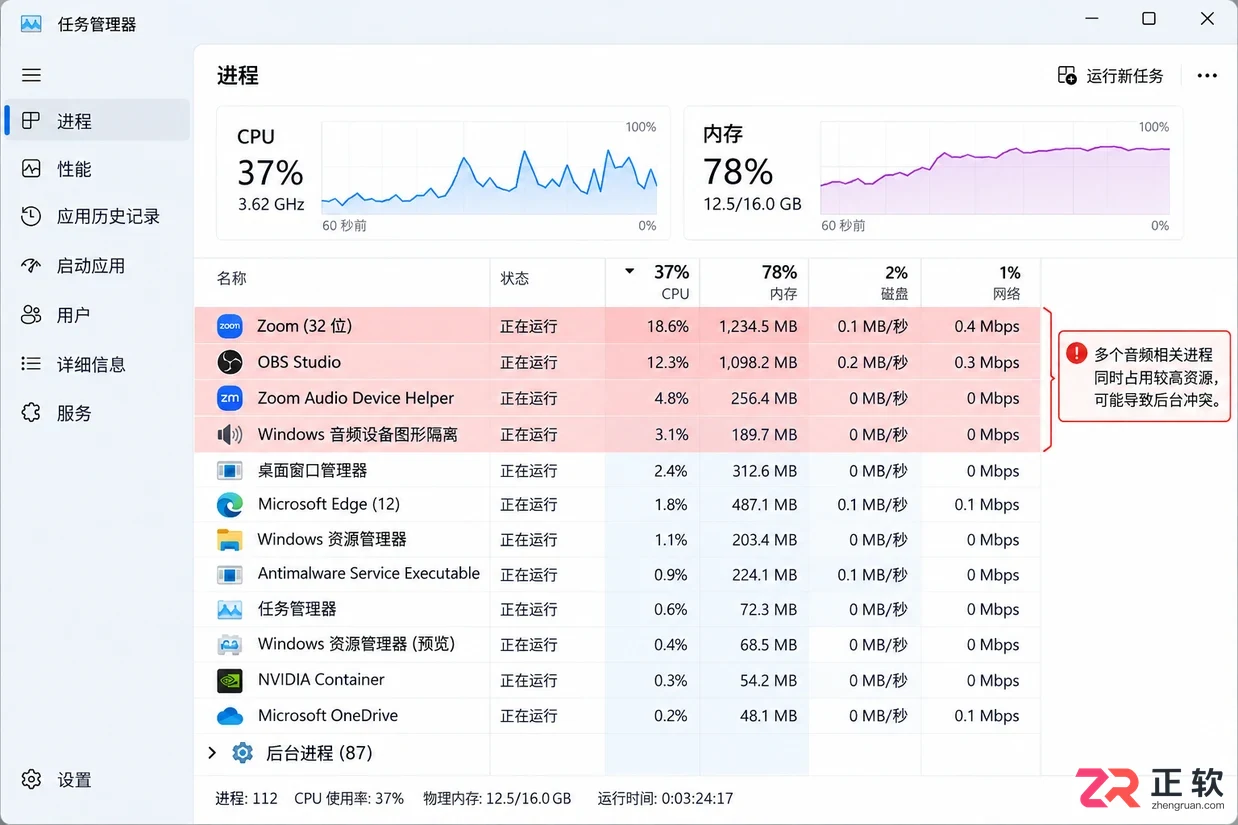
Task: Click the 进程 sidebar icon
Action: 31,121
